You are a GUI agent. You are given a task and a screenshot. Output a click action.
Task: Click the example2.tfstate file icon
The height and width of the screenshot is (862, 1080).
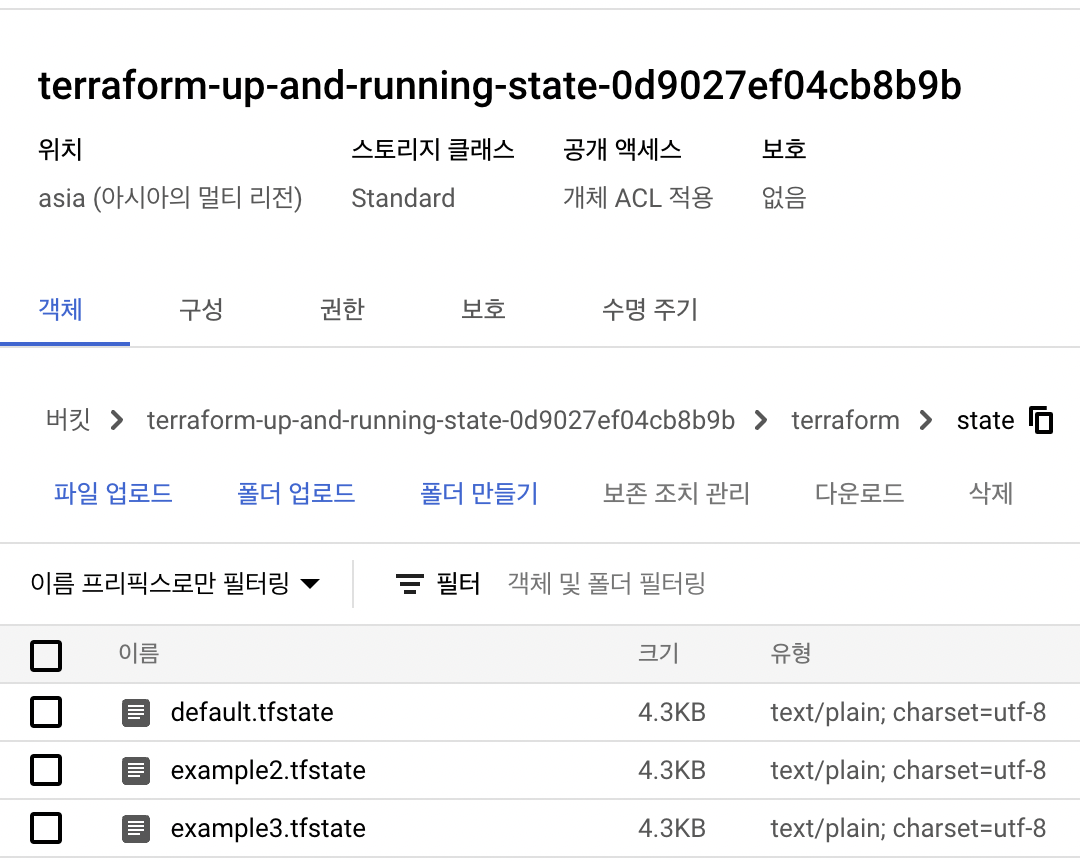[x=136, y=770]
